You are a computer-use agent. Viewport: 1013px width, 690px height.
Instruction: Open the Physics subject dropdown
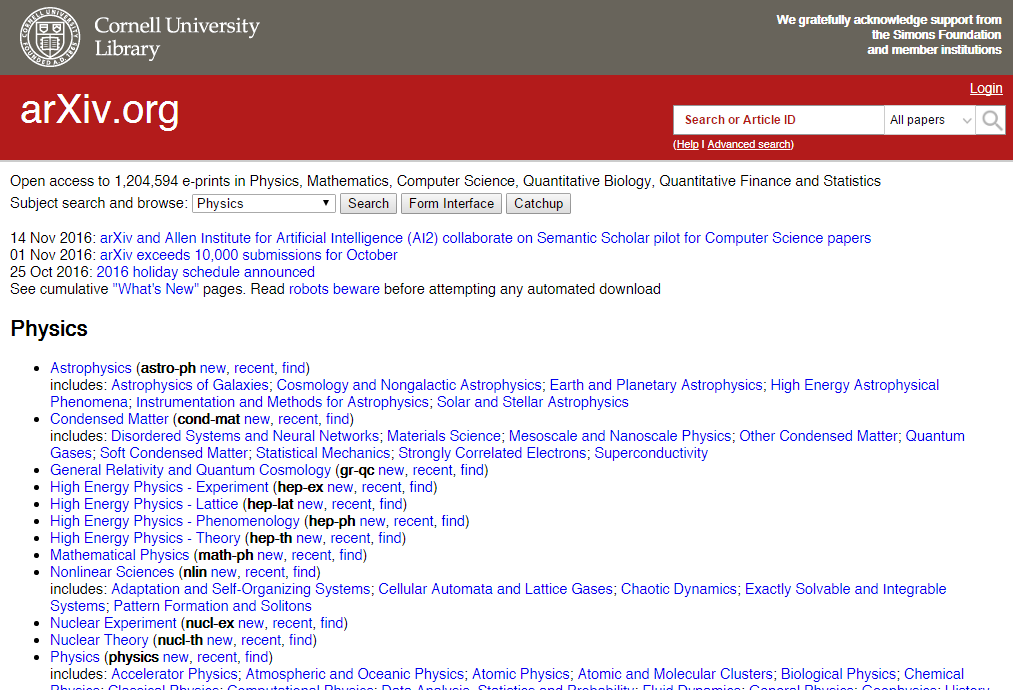pos(264,204)
